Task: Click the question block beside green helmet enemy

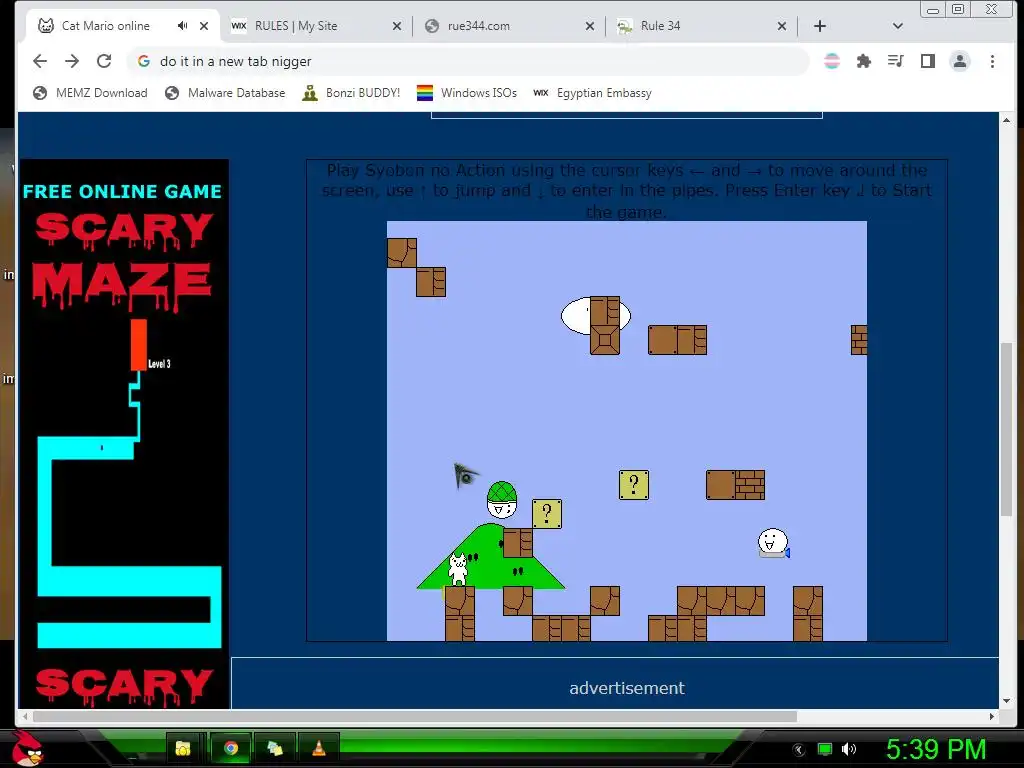Action: pyautogui.click(x=547, y=514)
